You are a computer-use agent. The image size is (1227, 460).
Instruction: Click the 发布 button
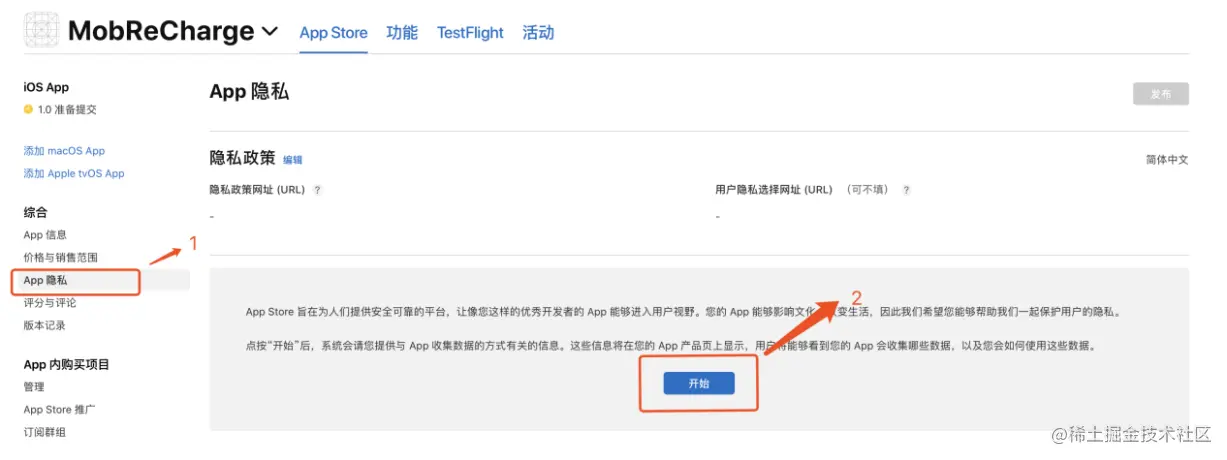tap(1161, 94)
